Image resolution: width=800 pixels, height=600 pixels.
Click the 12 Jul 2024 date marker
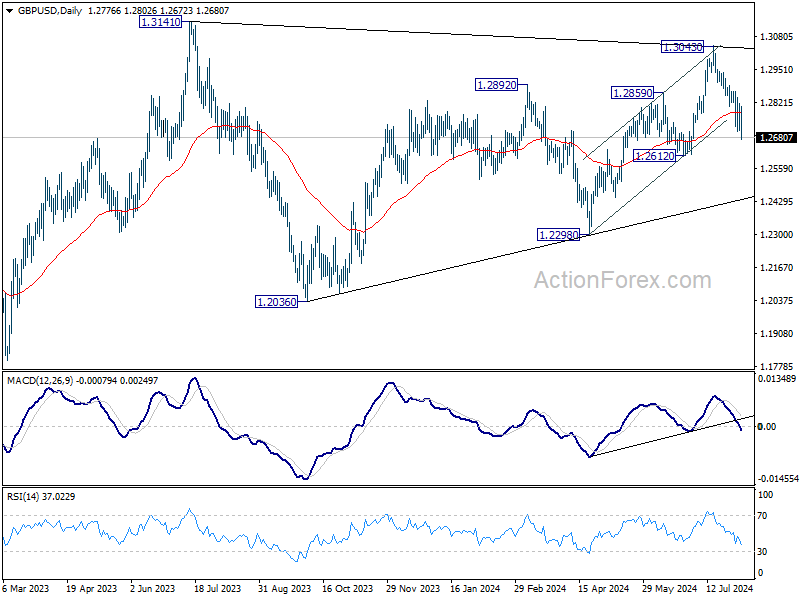coord(730,588)
